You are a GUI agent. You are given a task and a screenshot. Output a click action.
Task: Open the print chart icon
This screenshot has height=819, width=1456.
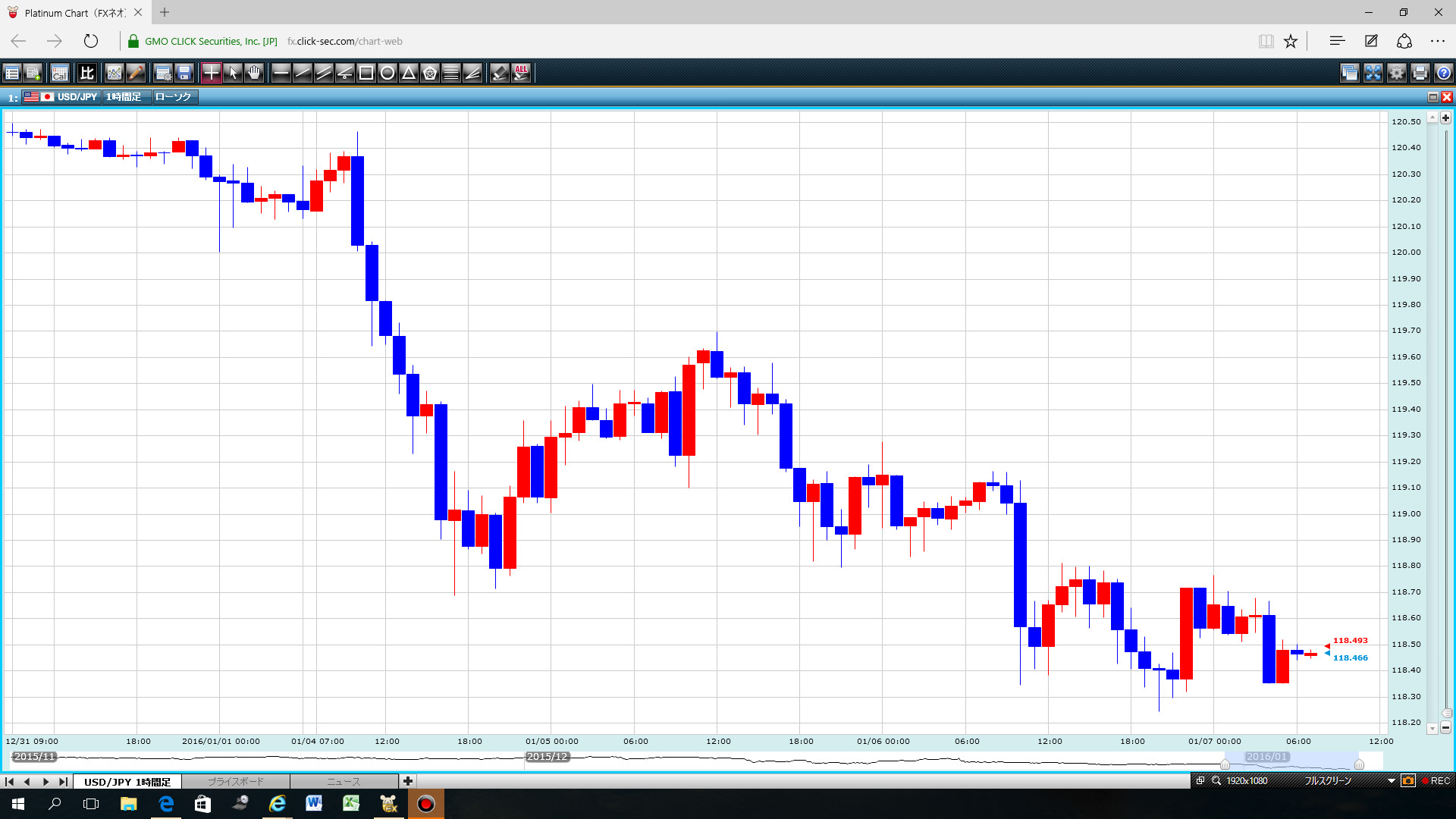coord(1420,73)
